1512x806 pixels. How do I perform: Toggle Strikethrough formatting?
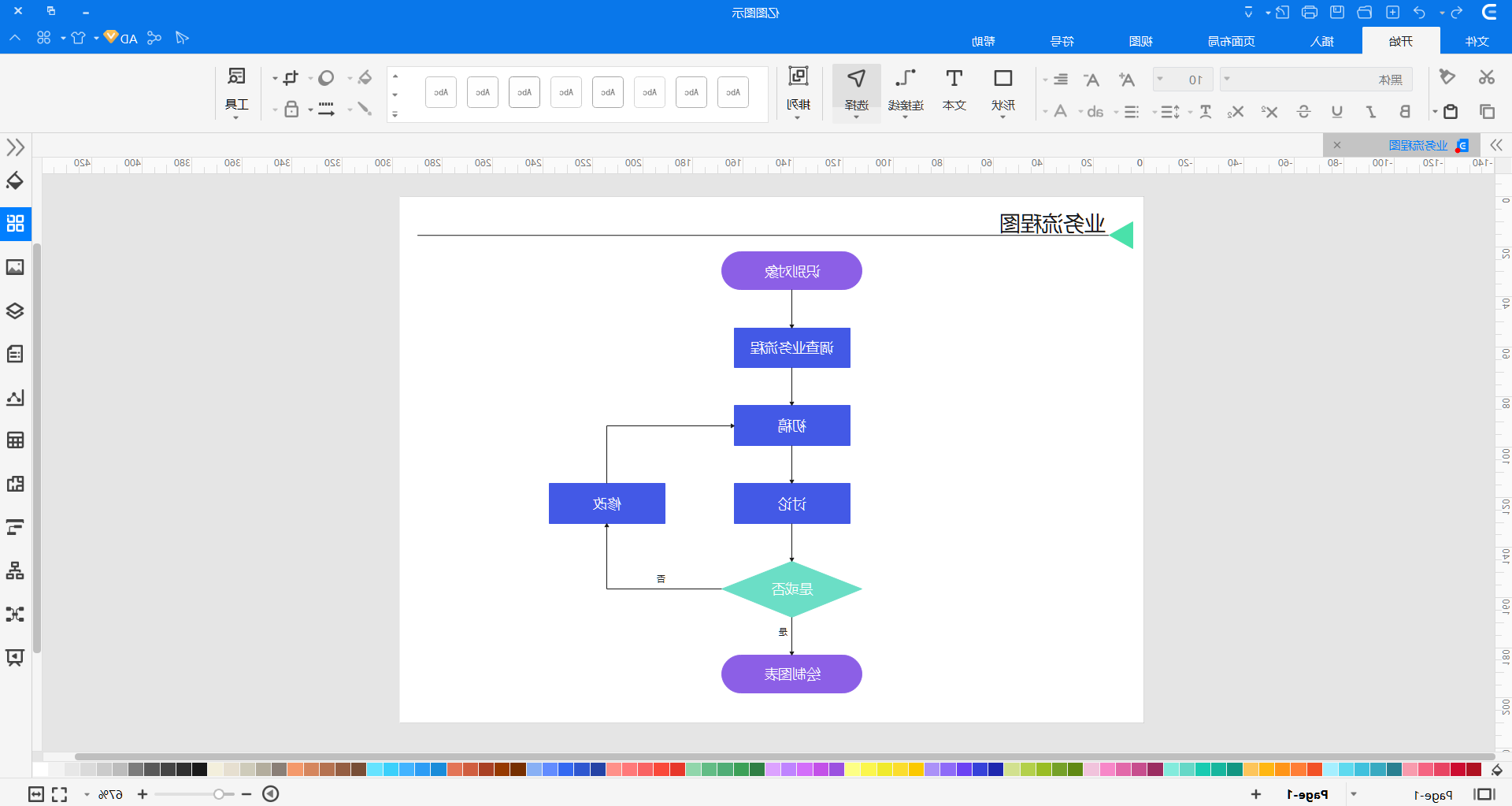(x=1303, y=112)
